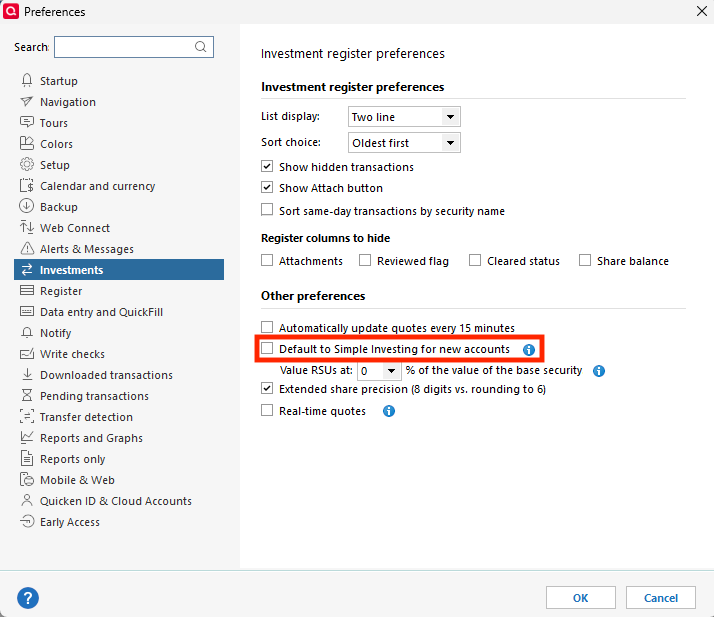Click the blue Help question mark icon
Screen dimensions: 714x617
(28, 598)
